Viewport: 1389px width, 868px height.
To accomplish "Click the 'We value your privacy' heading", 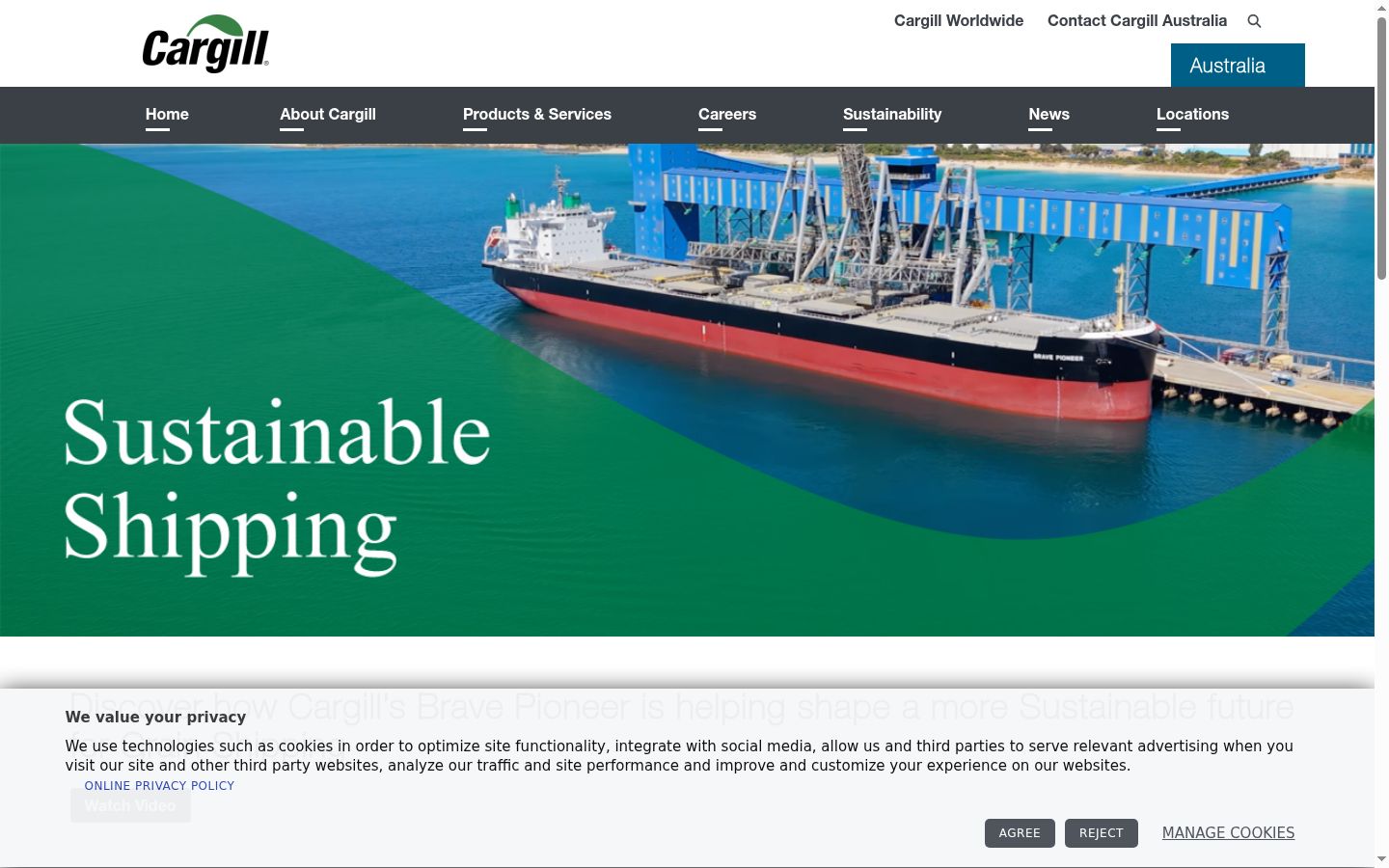I will (x=155, y=717).
